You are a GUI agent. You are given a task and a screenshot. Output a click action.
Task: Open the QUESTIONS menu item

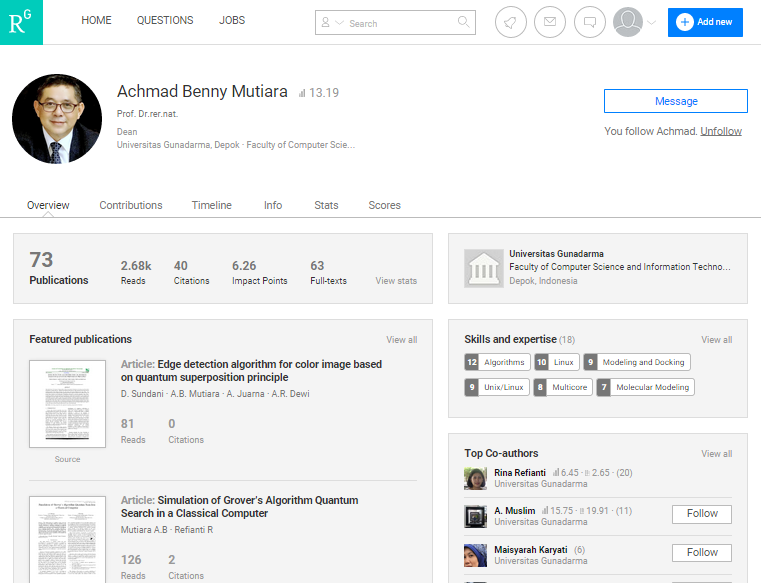pyautogui.click(x=165, y=20)
